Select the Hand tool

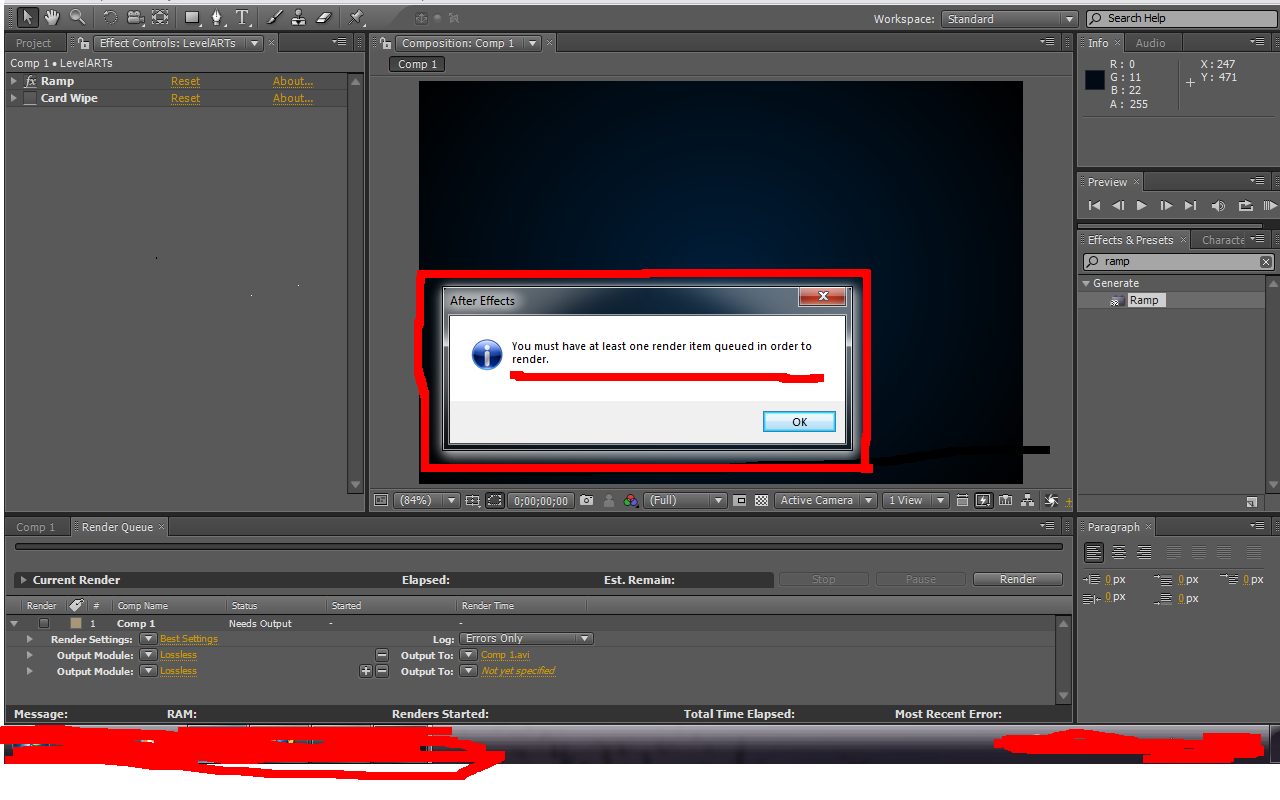click(52, 17)
